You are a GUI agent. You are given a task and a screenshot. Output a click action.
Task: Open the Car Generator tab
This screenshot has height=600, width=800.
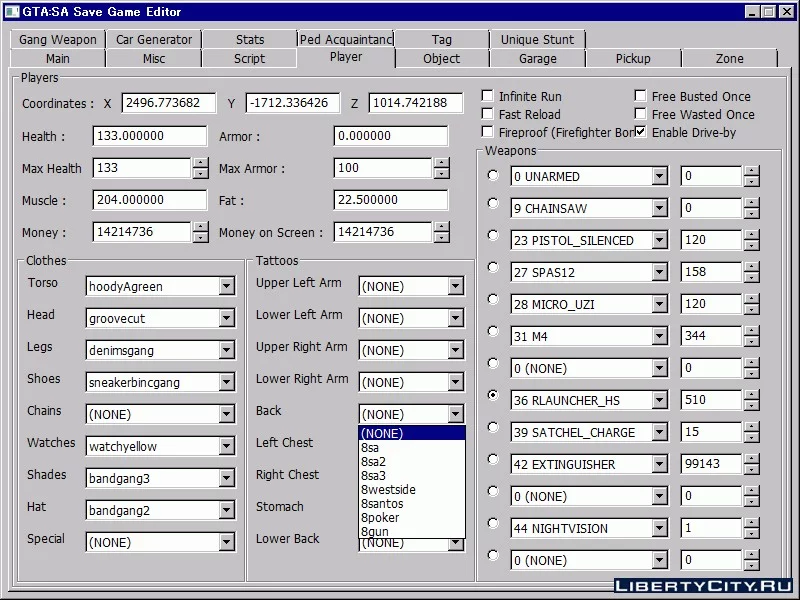click(154, 39)
